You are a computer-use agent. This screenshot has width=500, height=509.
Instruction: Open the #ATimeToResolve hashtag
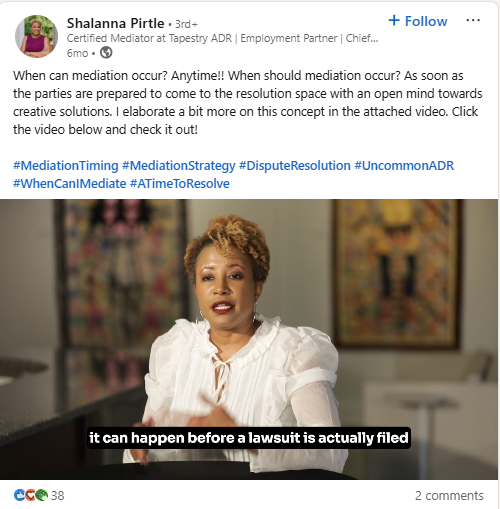coord(180,184)
